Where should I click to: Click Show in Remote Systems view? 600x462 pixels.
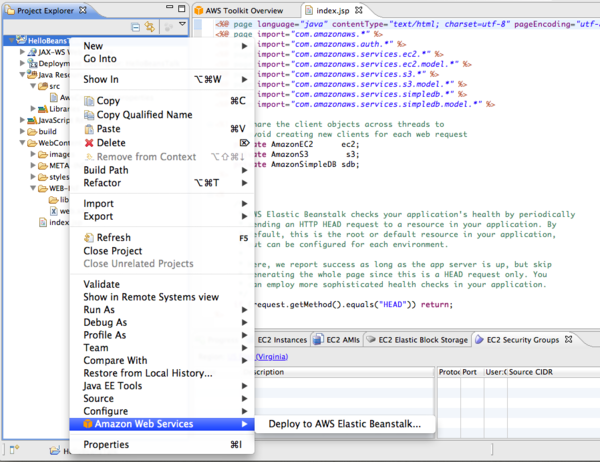(x=162, y=297)
